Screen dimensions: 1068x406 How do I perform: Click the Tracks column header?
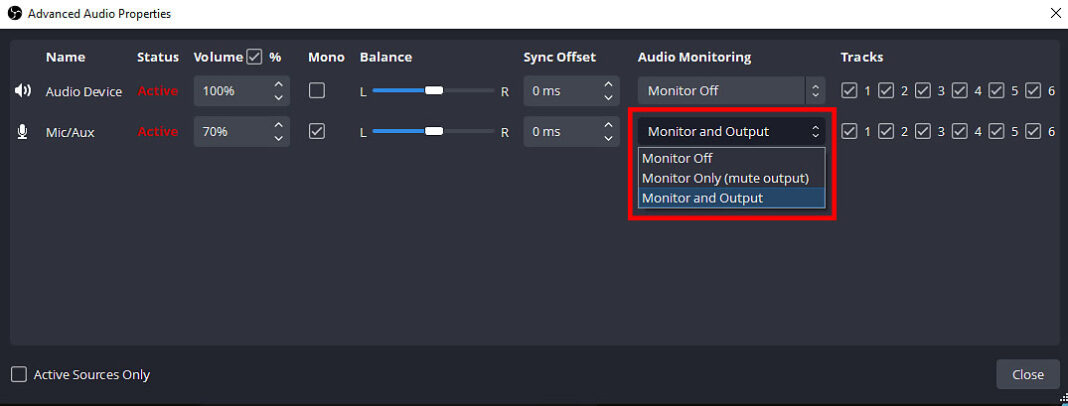[x=862, y=57]
